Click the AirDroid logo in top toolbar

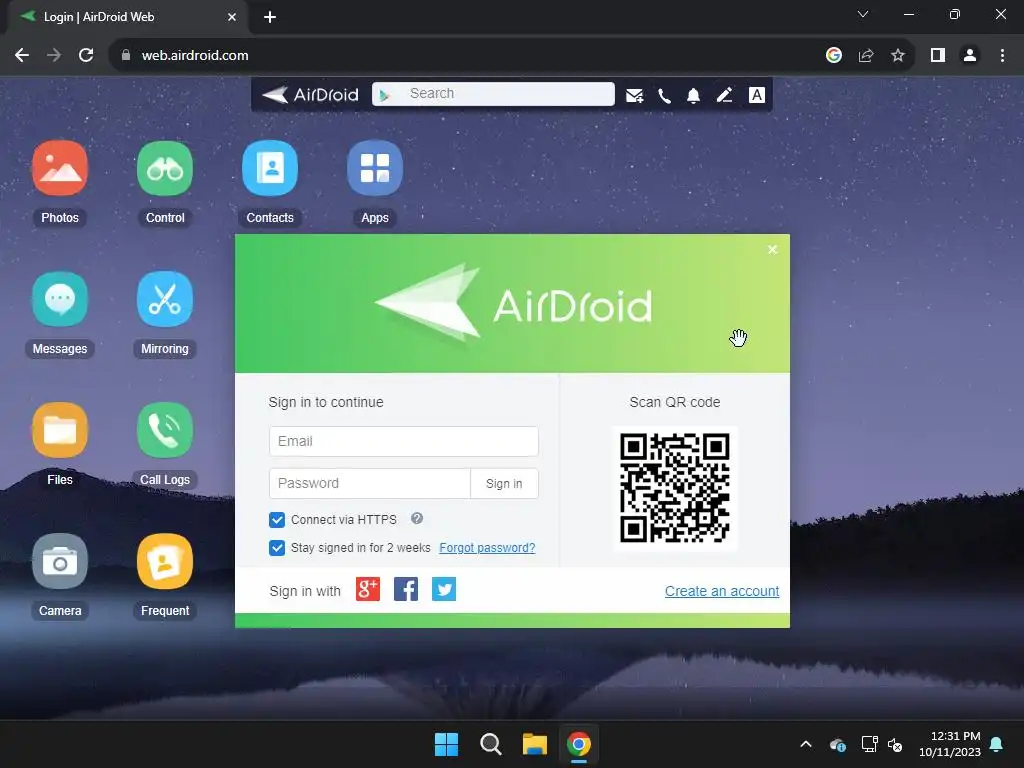pos(310,95)
